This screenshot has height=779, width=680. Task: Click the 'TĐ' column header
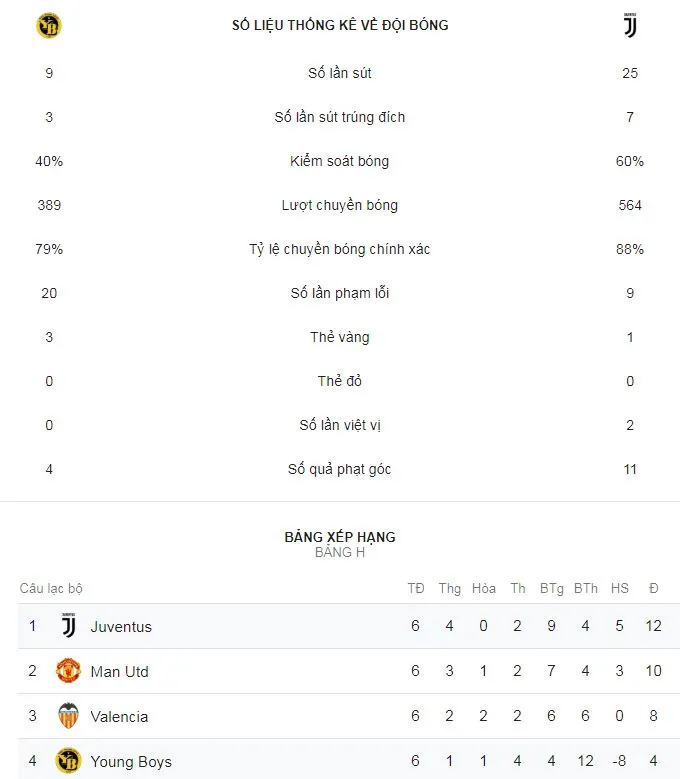click(416, 588)
